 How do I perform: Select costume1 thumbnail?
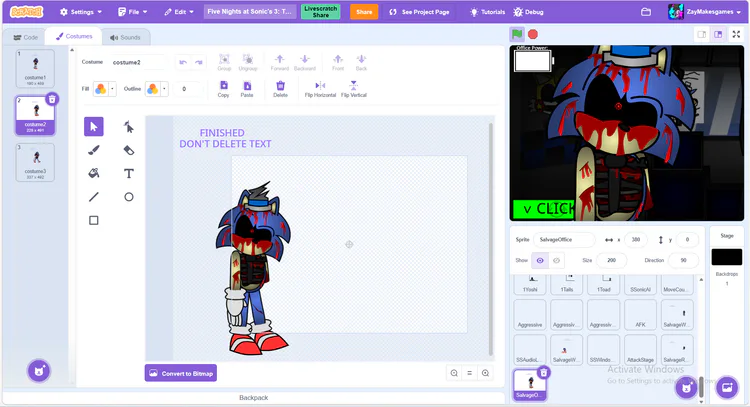[x=35, y=68]
